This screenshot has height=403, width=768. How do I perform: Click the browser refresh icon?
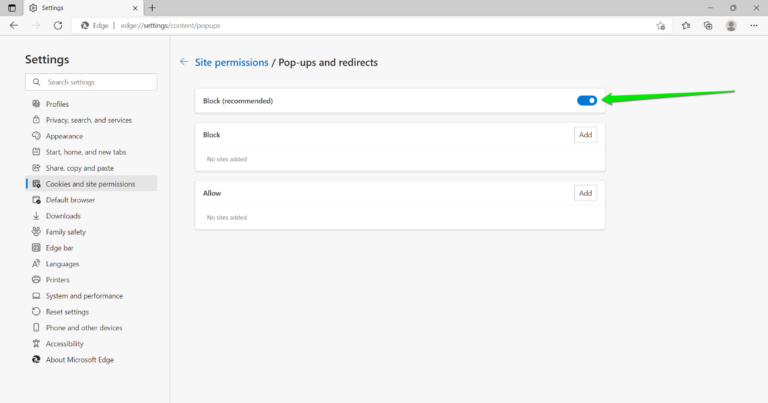58,25
